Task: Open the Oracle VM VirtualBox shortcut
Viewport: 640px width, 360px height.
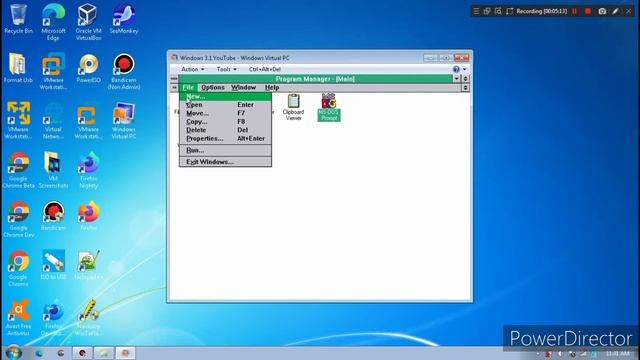Action: click(x=88, y=22)
